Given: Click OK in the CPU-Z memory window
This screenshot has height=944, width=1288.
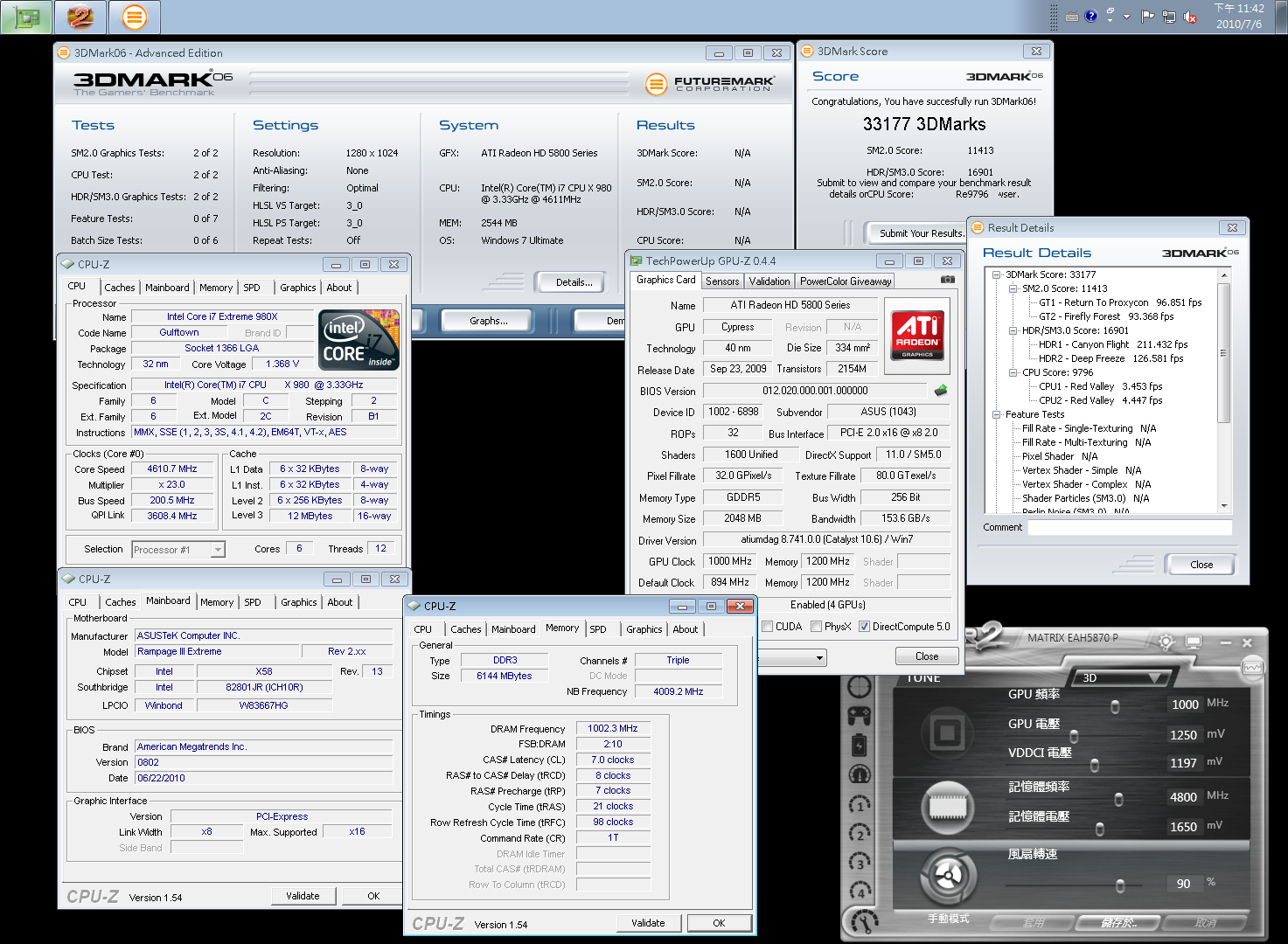Looking at the screenshot, I should click(x=719, y=923).
